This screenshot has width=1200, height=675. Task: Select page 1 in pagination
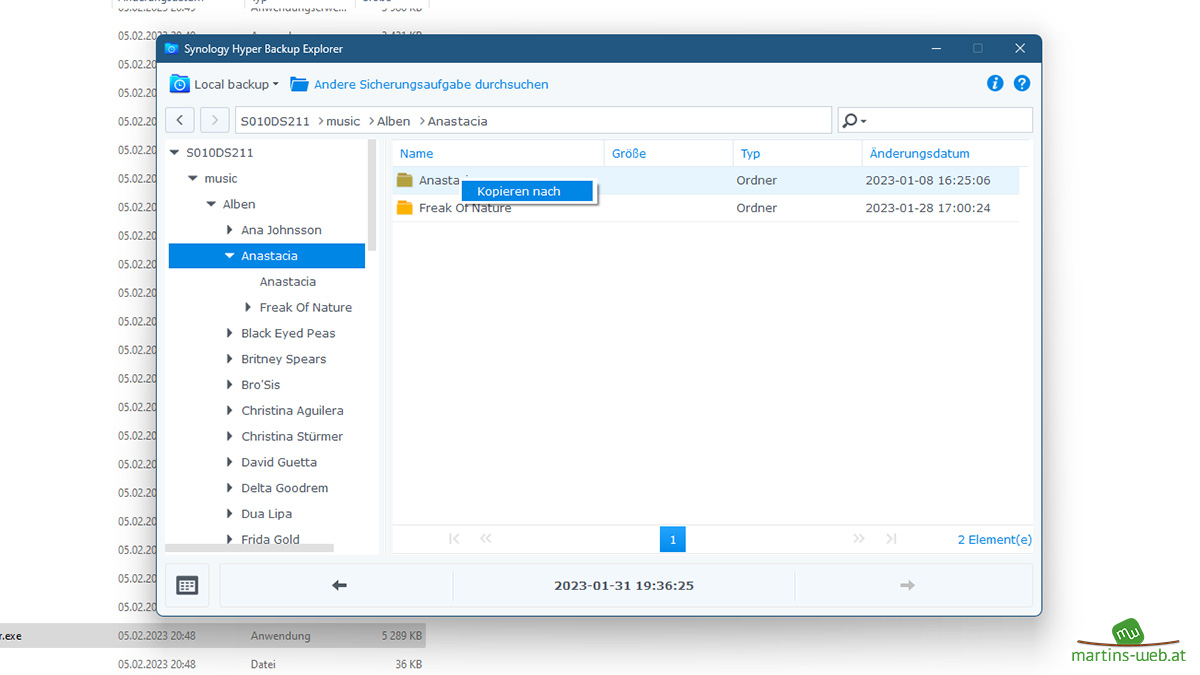tap(673, 539)
